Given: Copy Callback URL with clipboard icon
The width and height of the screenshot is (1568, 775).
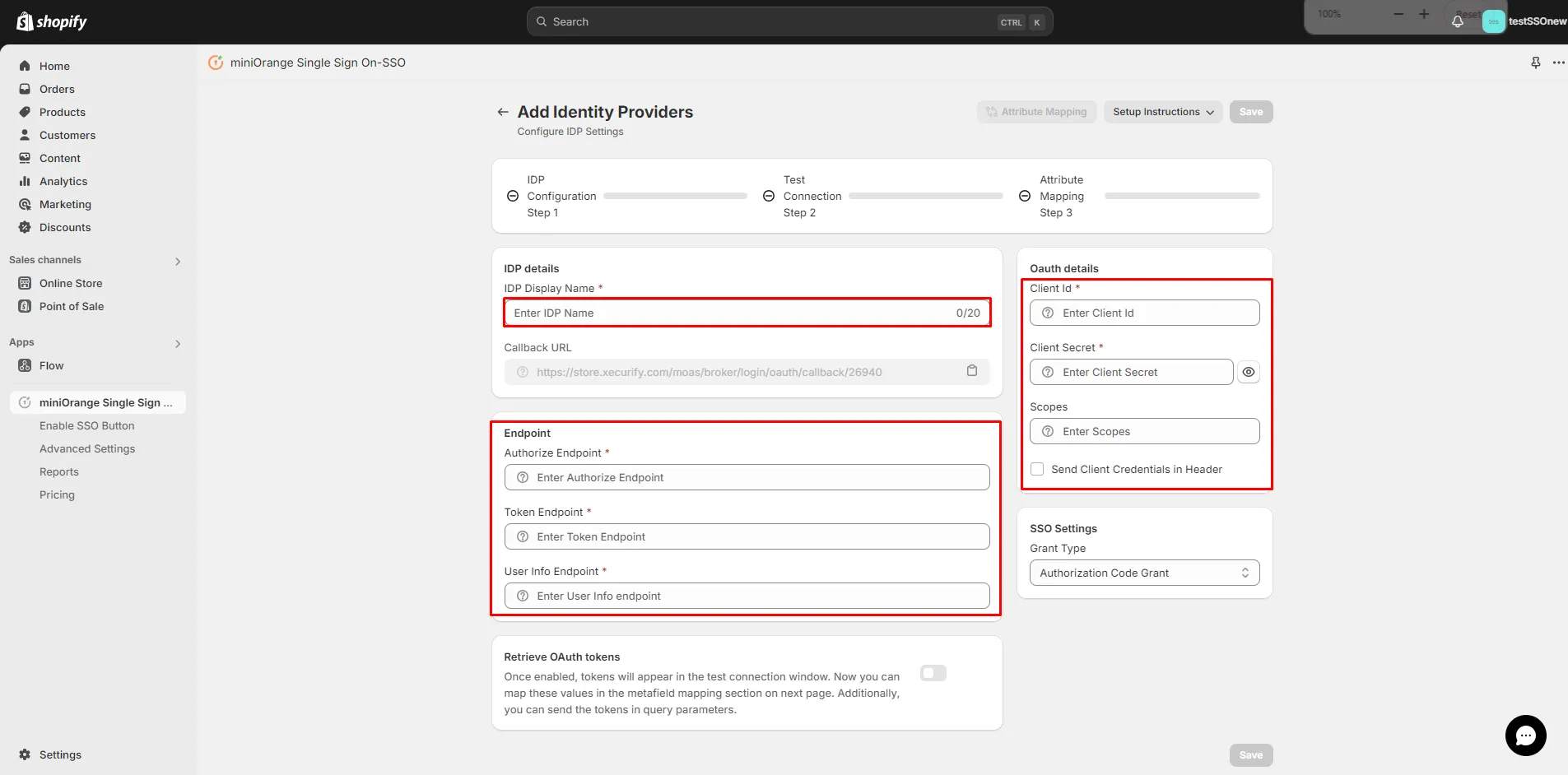Looking at the screenshot, I should tap(972, 371).
